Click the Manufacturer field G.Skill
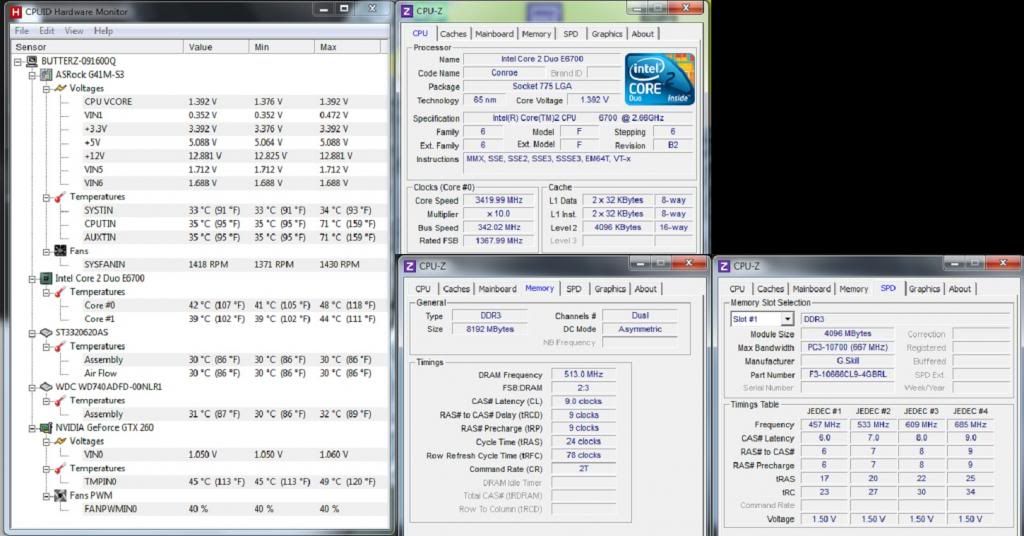Viewport: 1024px width, 536px height. click(x=848, y=361)
